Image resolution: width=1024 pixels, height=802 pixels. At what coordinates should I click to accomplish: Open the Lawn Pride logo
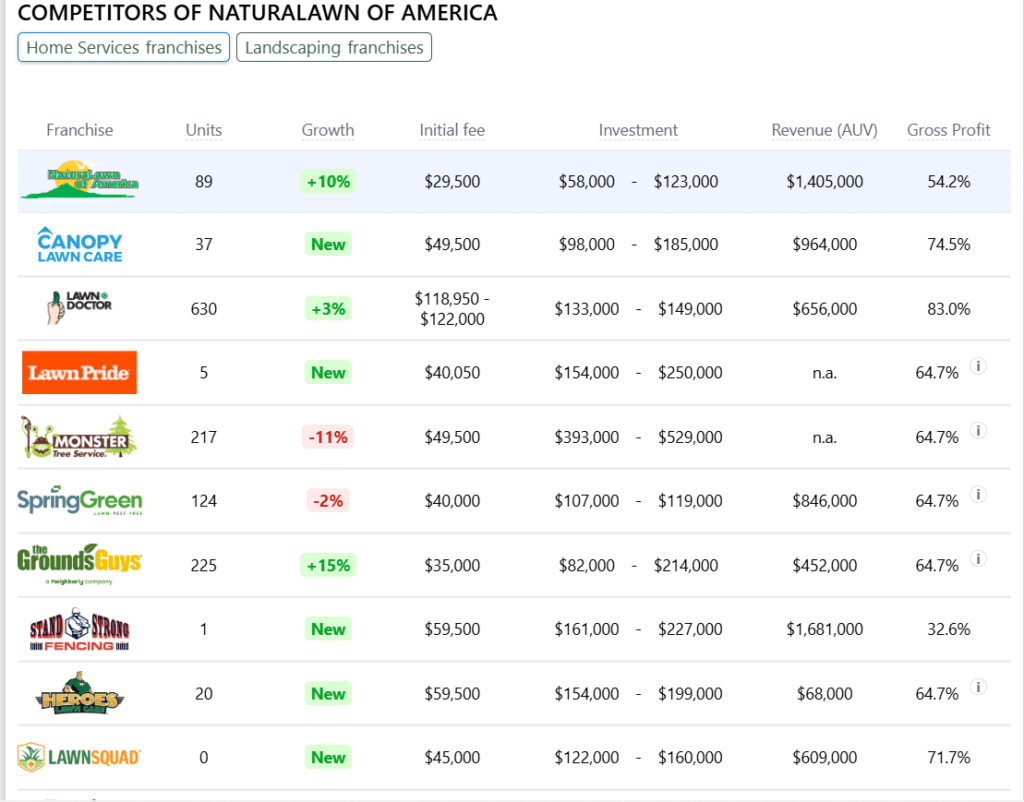[79, 372]
